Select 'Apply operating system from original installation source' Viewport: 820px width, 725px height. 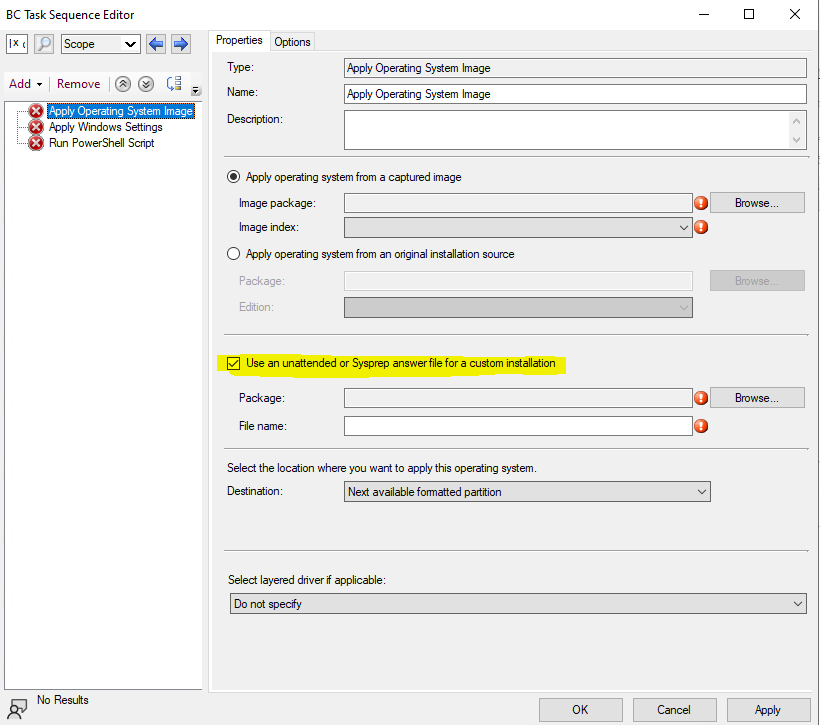point(233,254)
